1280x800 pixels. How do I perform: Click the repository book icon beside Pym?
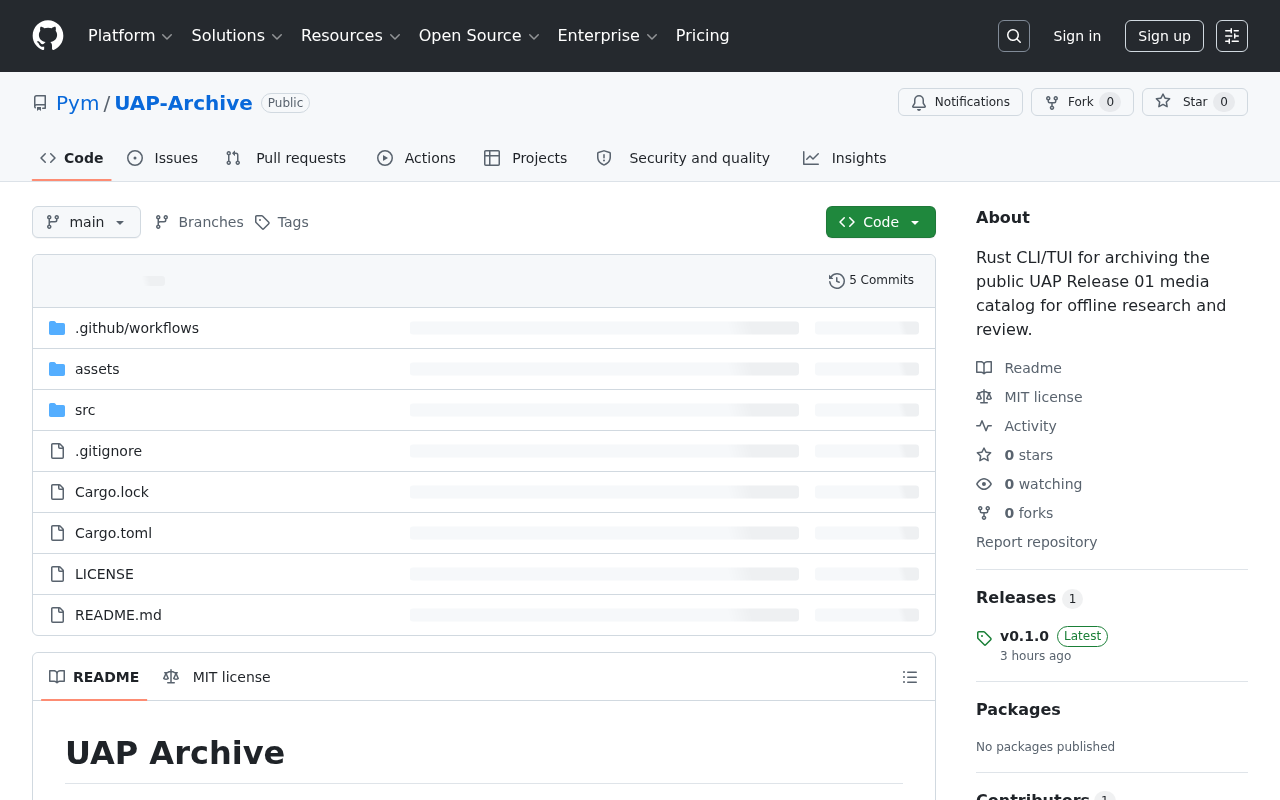click(40, 103)
